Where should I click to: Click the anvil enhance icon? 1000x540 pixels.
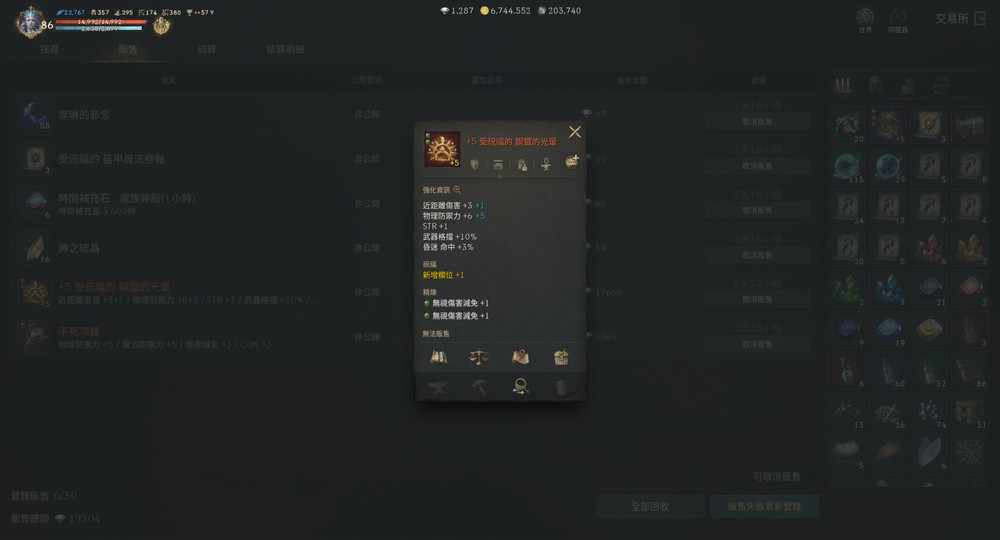[x=438, y=387]
